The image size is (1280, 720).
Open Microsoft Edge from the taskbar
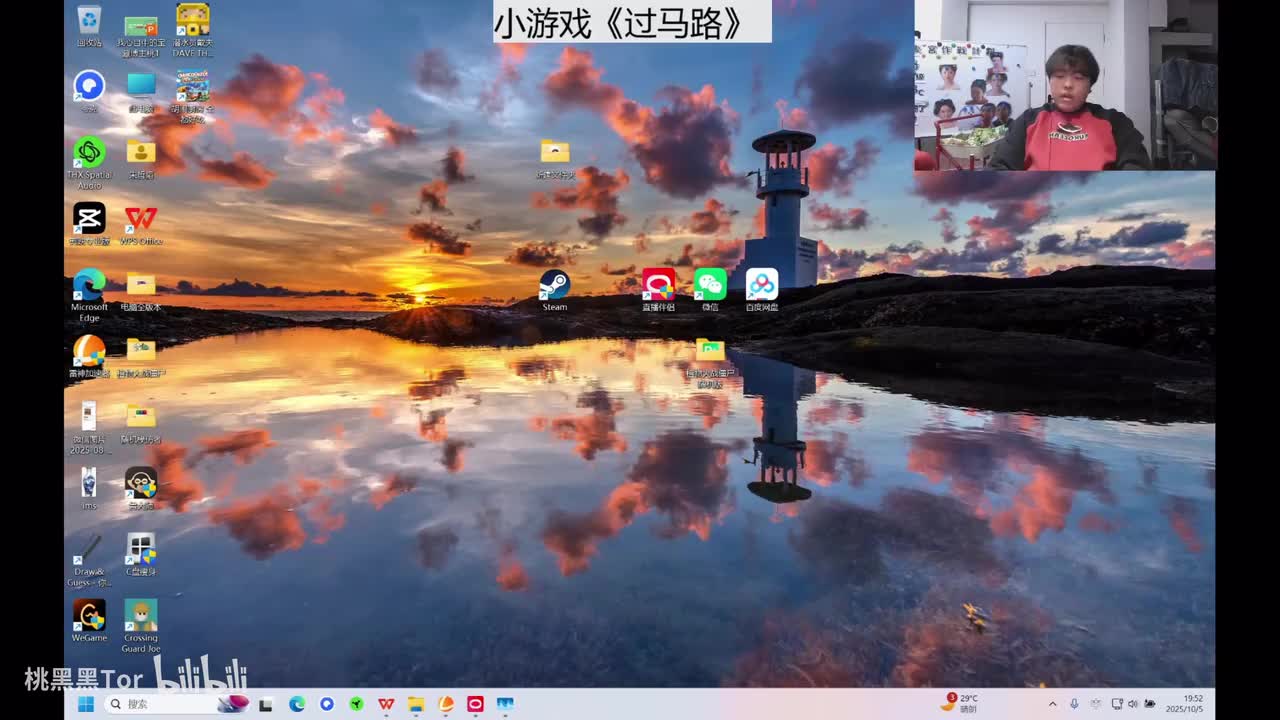coord(297,704)
